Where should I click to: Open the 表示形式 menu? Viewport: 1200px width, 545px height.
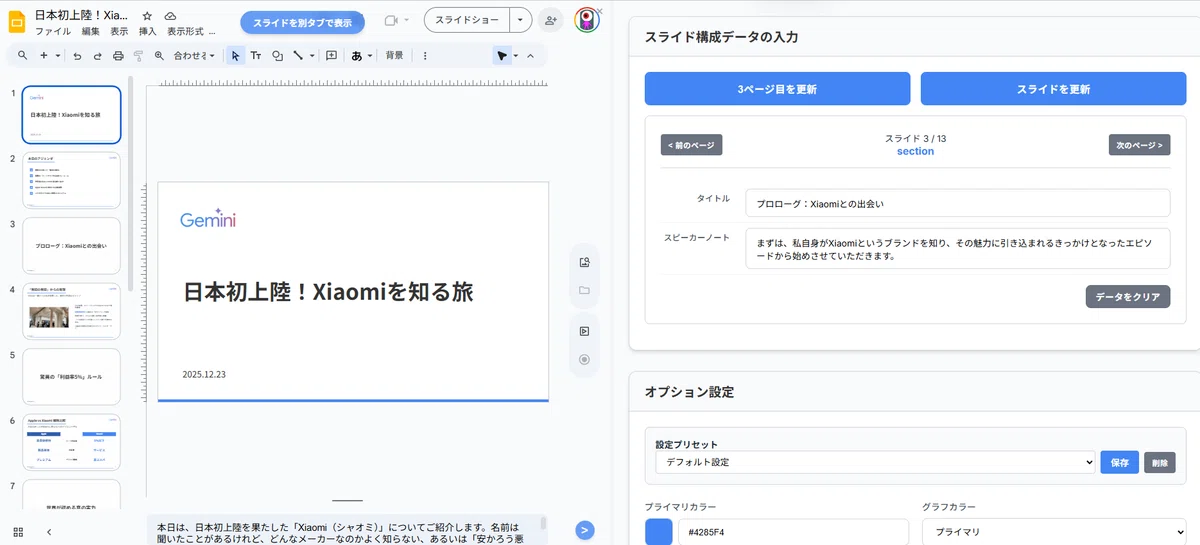[185, 31]
